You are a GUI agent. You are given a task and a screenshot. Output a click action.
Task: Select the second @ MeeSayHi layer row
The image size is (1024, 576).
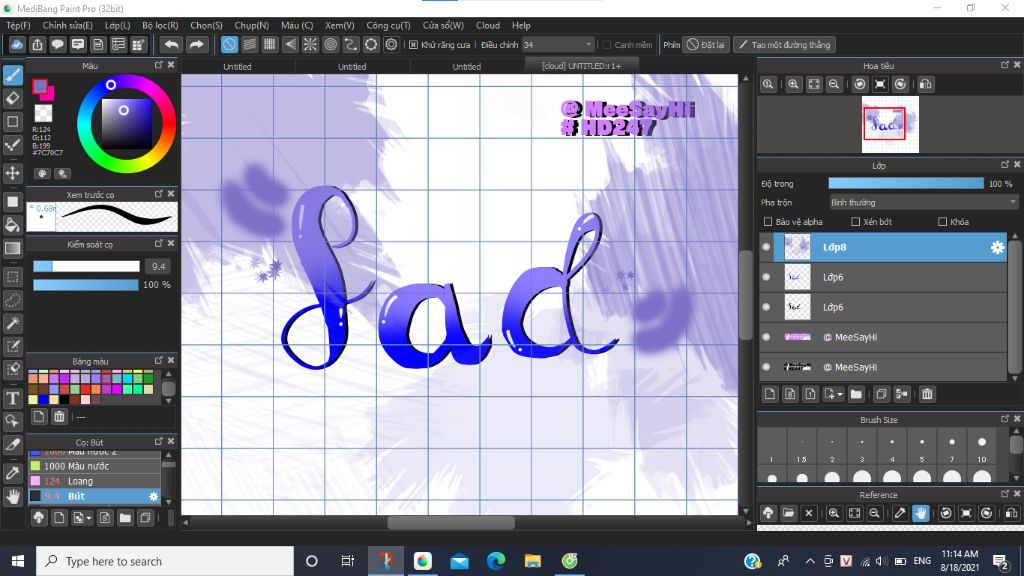click(x=883, y=368)
